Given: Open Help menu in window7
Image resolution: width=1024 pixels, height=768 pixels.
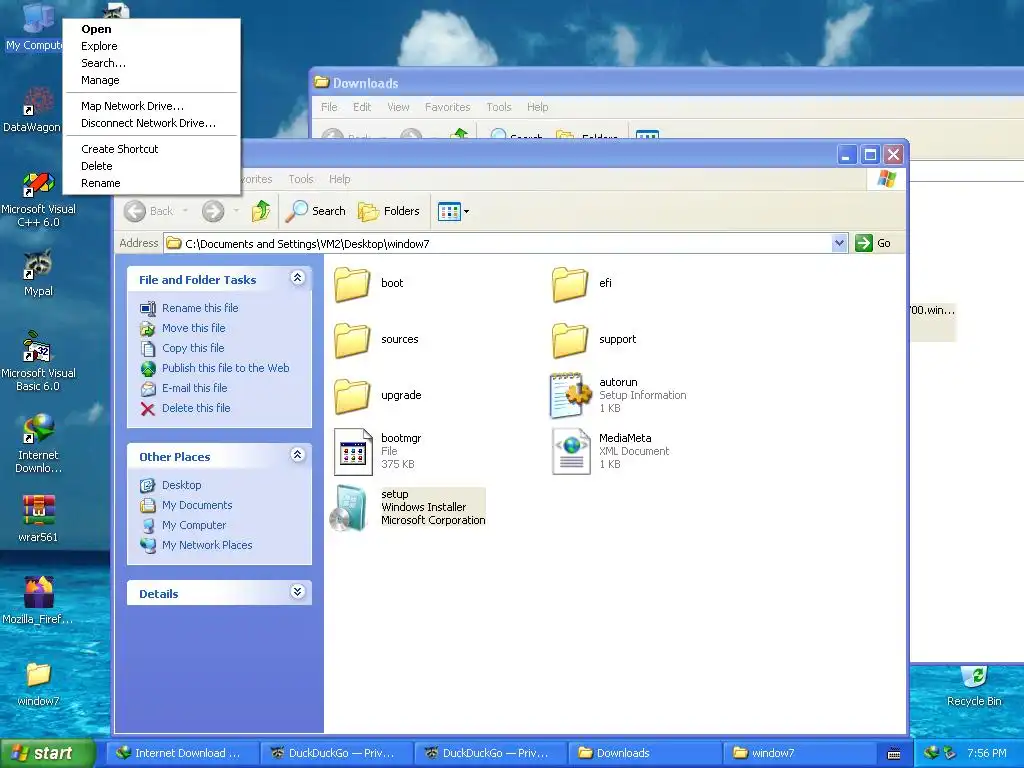Looking at the screenshot, I should point(340,179).
